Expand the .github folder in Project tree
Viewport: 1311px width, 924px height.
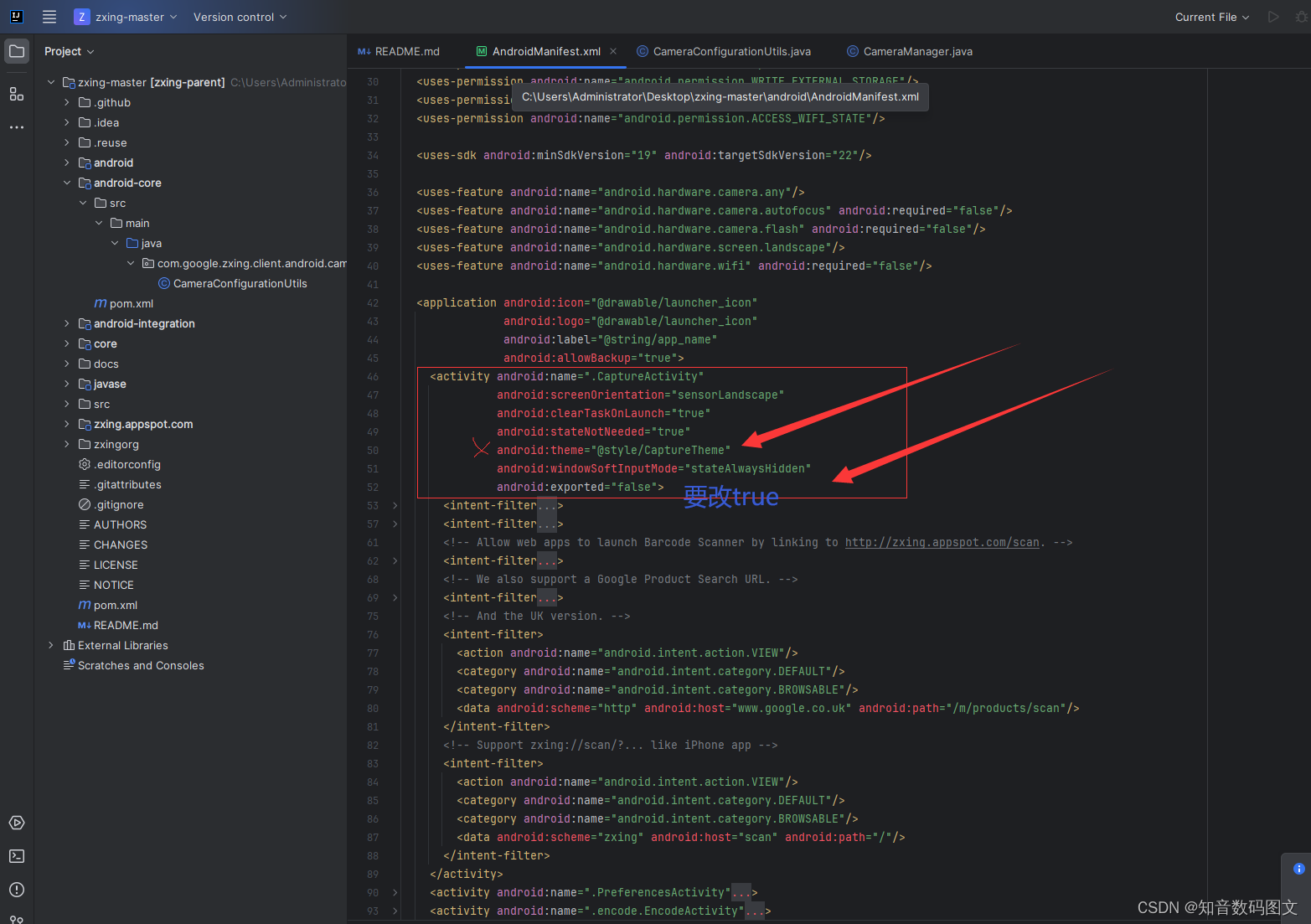click(66, 102)
